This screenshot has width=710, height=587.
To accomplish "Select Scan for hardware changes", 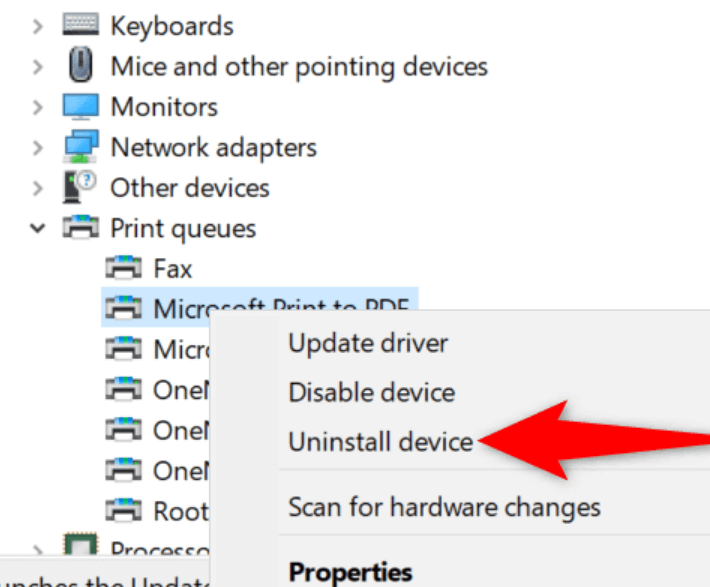I will [445, 507].
